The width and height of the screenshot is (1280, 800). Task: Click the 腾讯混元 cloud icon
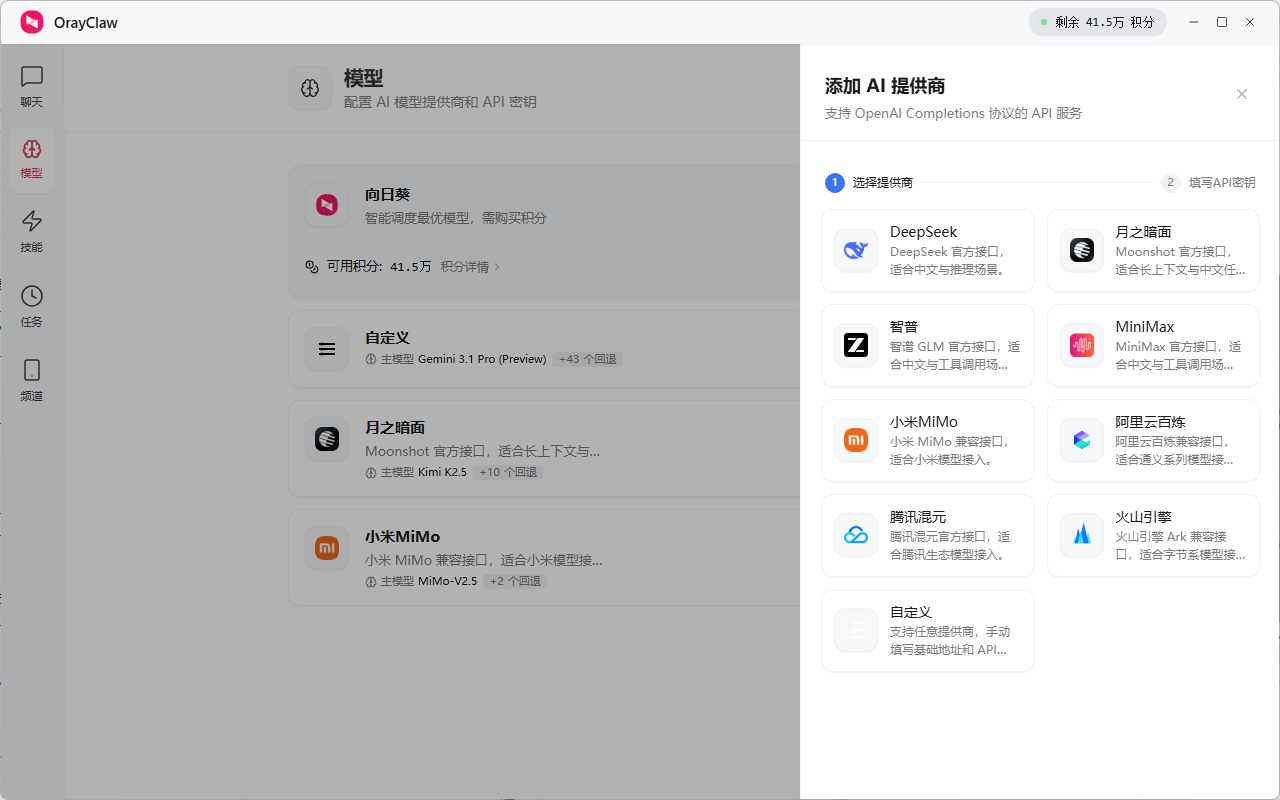(x=856, y=535)
